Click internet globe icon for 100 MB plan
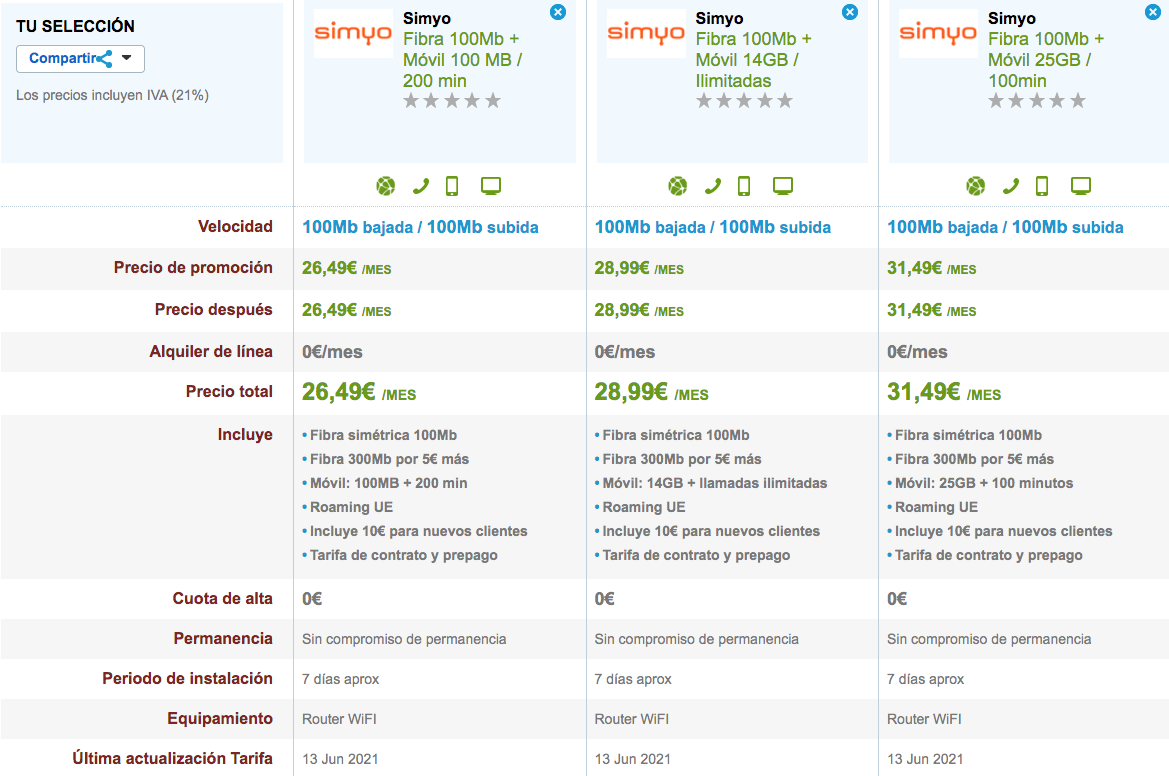The image size is (1169, 776). 385,186
